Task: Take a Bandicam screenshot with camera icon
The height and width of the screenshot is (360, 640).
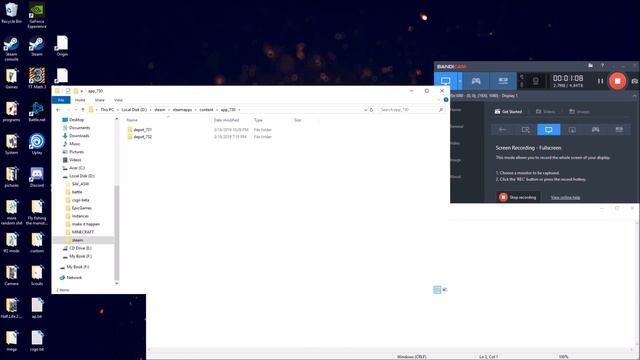Action: 635,81
